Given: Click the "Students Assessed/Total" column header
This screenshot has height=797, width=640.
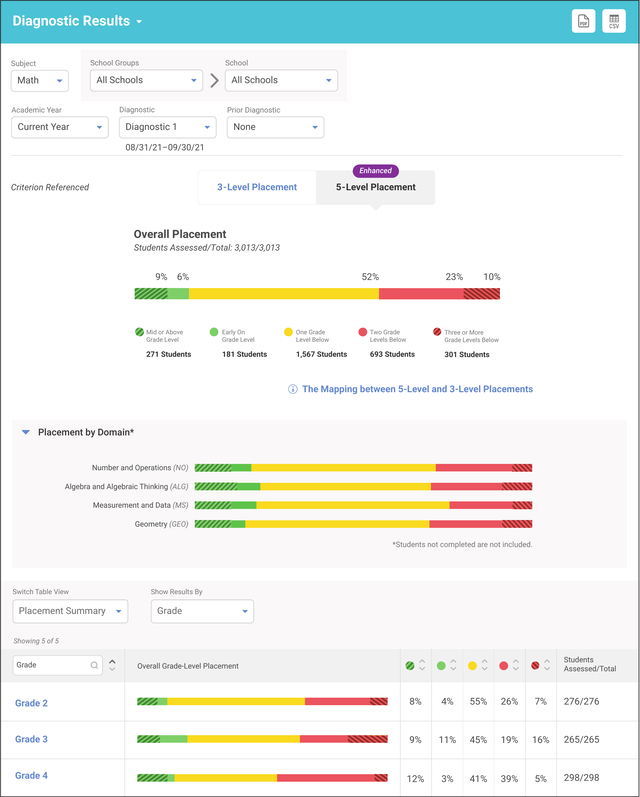Looking at the screenshot, I should tap(590, 664).
